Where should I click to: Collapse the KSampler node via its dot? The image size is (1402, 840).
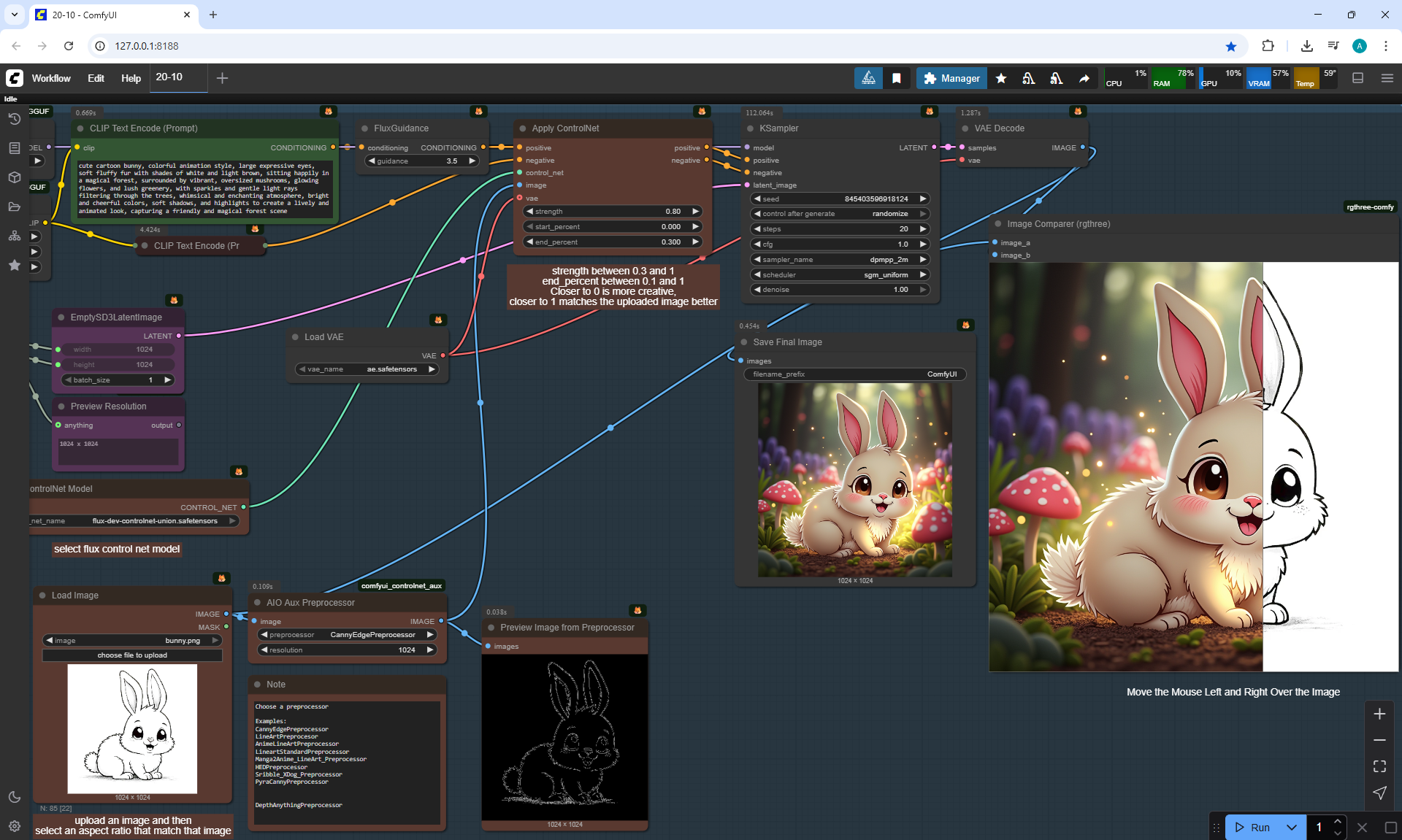coord(750,128)
